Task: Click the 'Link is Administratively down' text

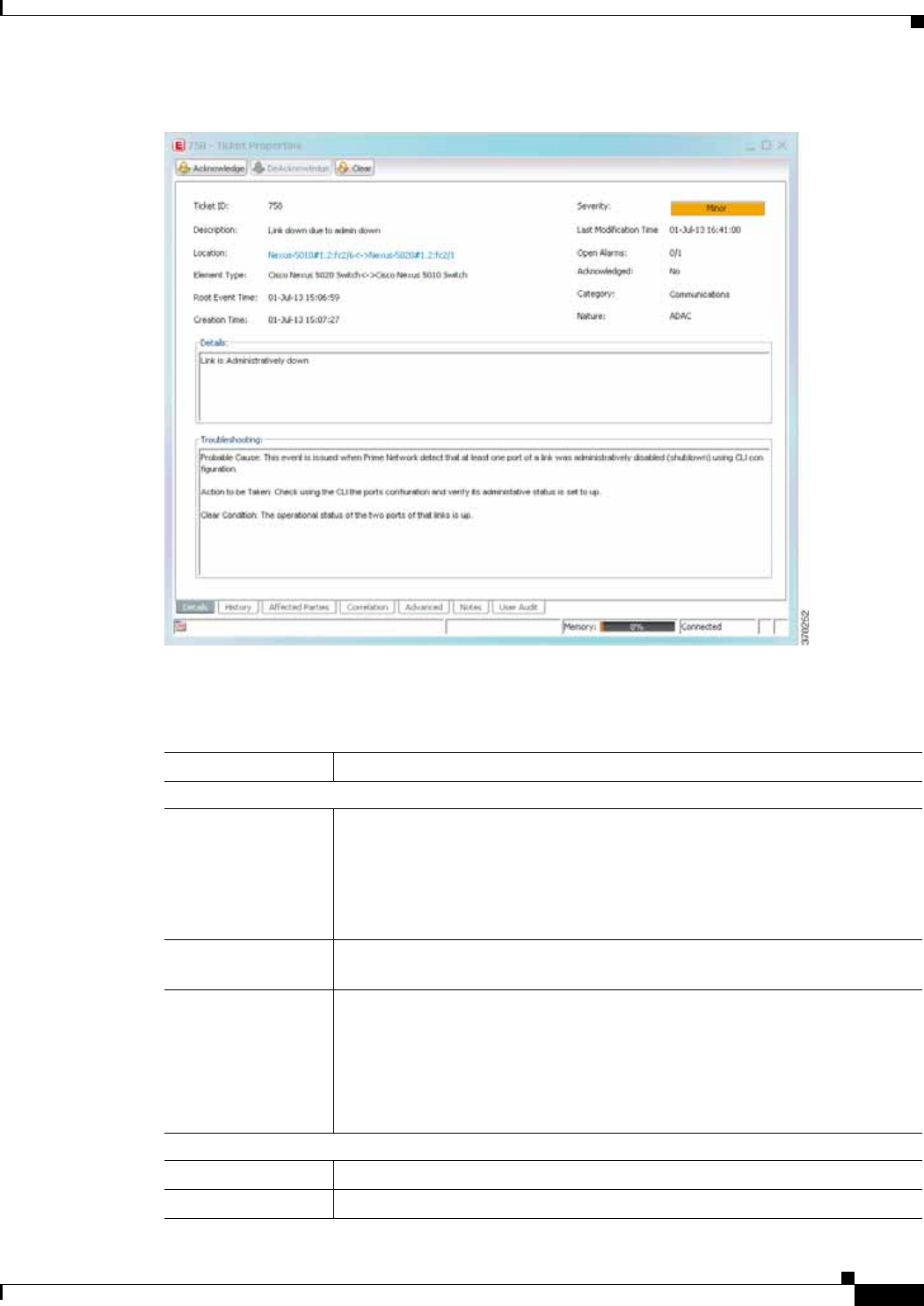Action: click(x=254, y=361)
